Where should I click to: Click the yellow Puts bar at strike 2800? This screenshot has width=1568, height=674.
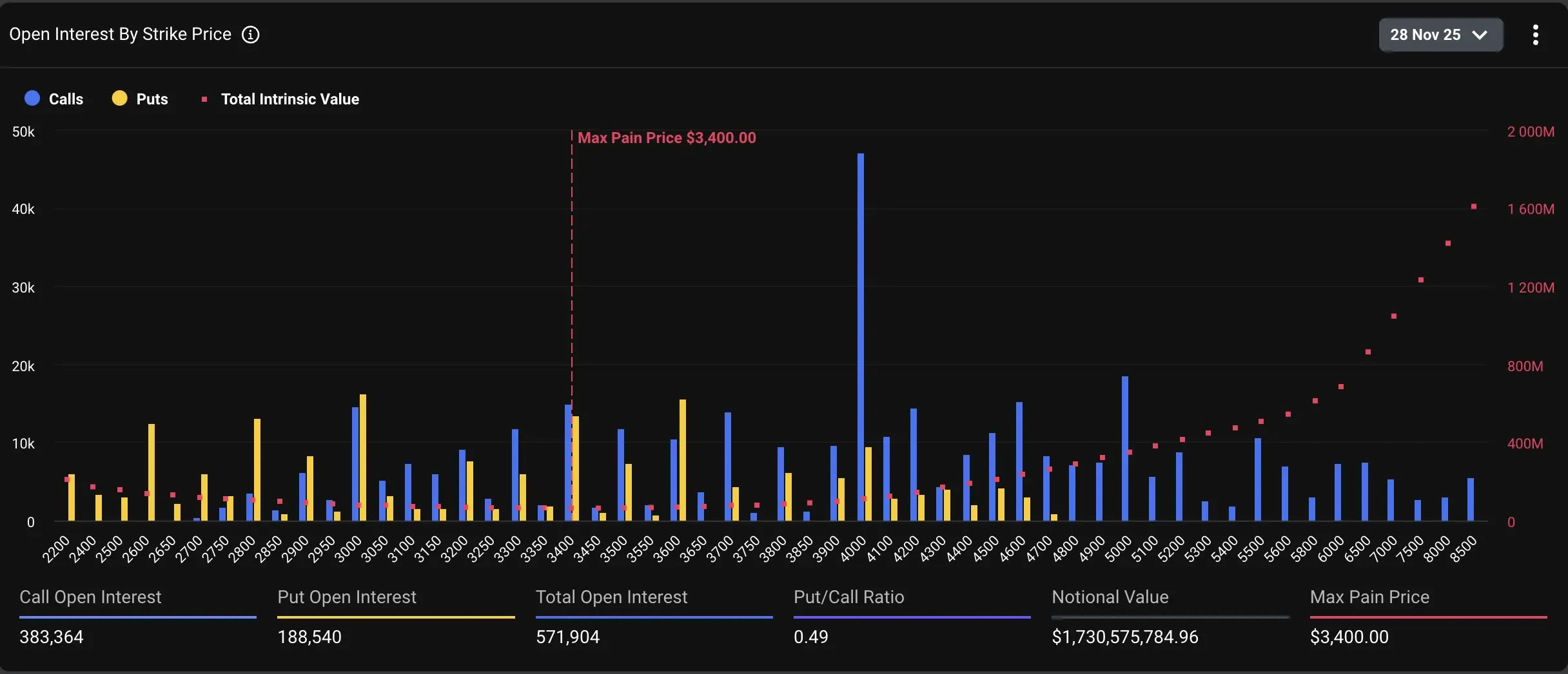(257, 470)
